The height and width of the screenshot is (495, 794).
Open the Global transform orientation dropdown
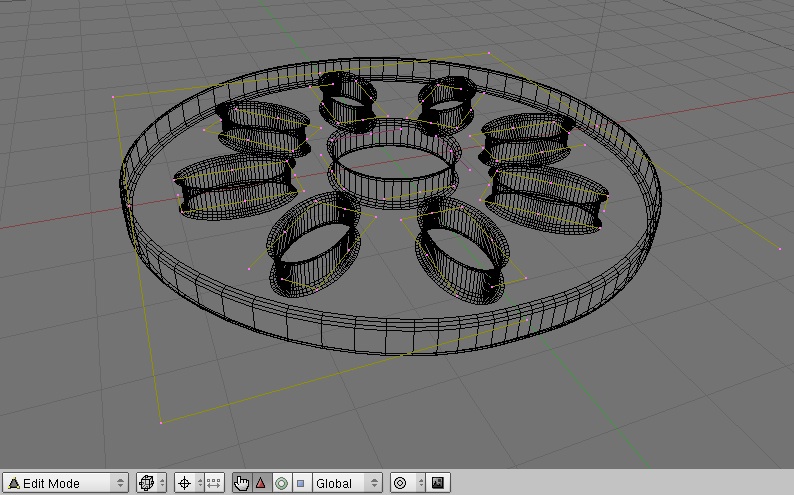(347, 483)
